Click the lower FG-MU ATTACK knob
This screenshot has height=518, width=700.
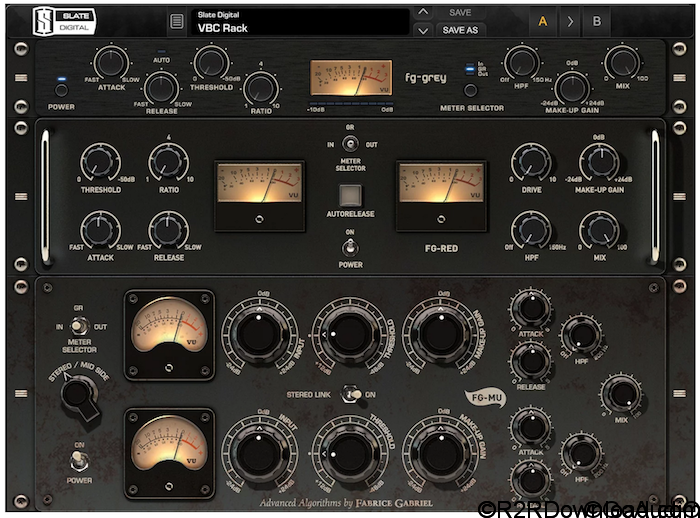(x=531, y=426)
